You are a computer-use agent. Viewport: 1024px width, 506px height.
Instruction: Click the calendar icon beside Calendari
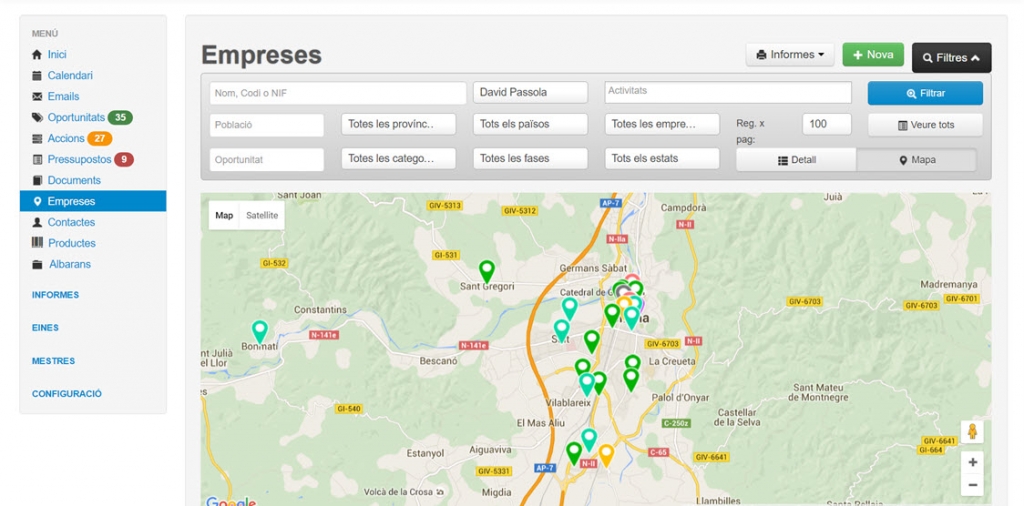(x=37, y=76)
